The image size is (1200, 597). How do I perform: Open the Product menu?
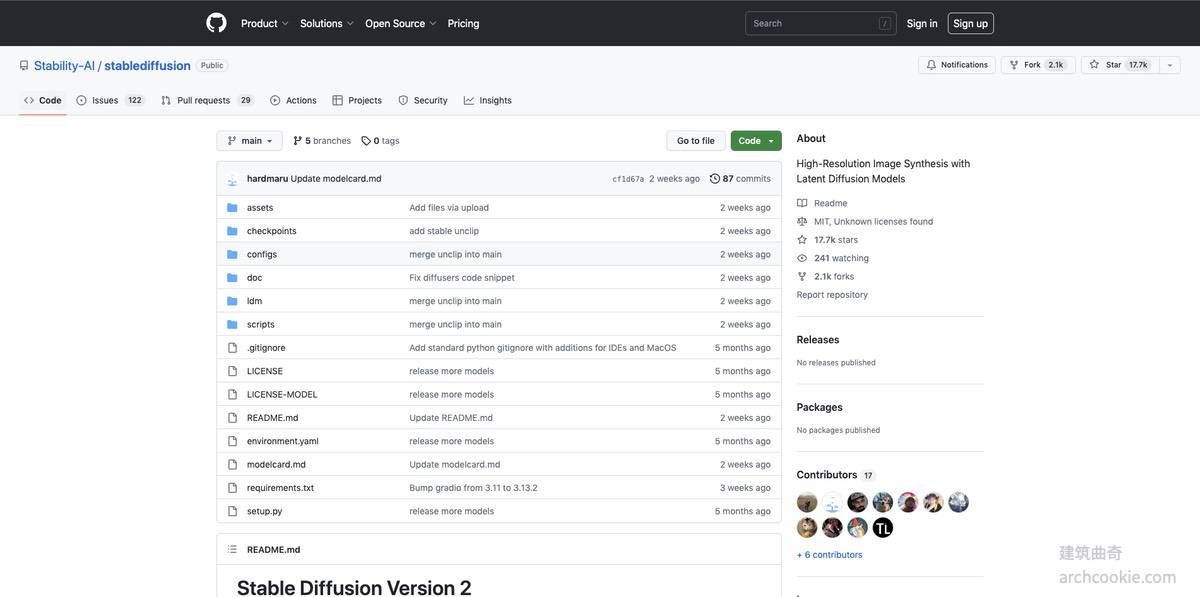click(x=264, y=23)
